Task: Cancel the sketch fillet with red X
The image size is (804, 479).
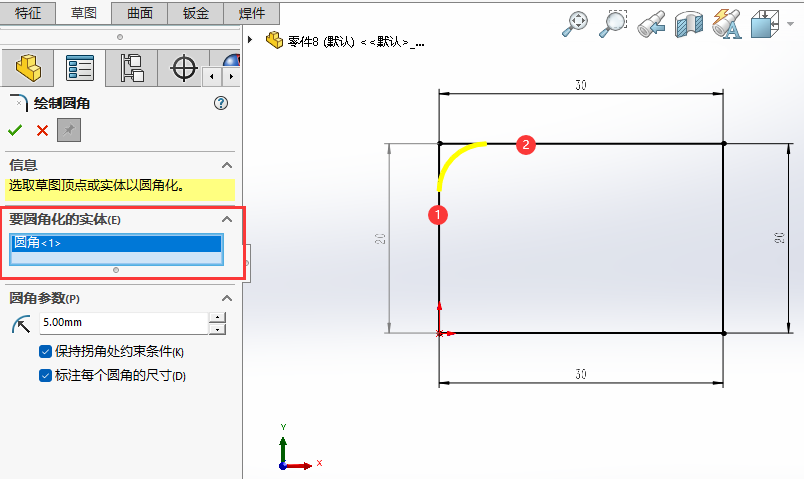Action: tap(43, 130)
